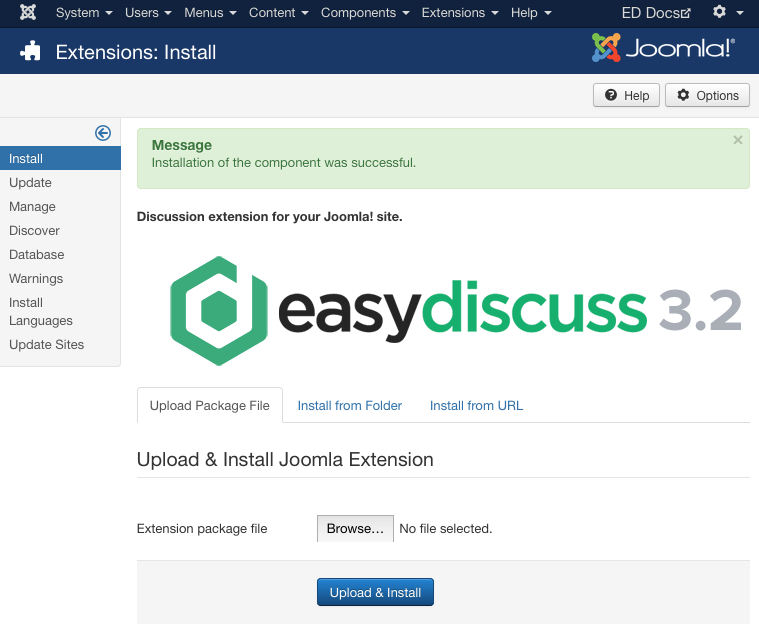
Task: Select Install in the sidebar
Action: [60, 158]
